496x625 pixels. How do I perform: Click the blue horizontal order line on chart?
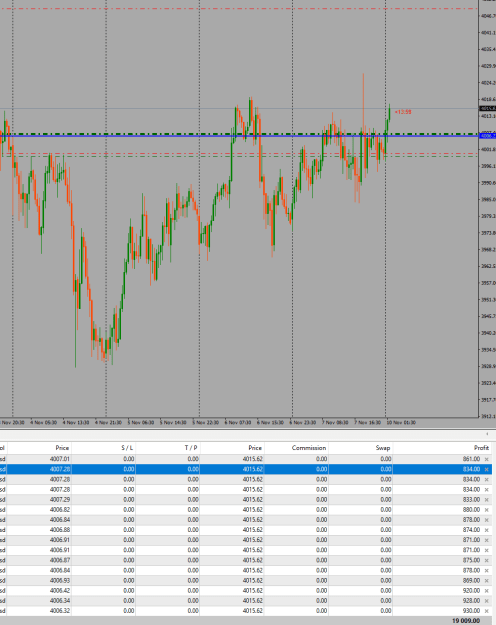tap(239, 136)
